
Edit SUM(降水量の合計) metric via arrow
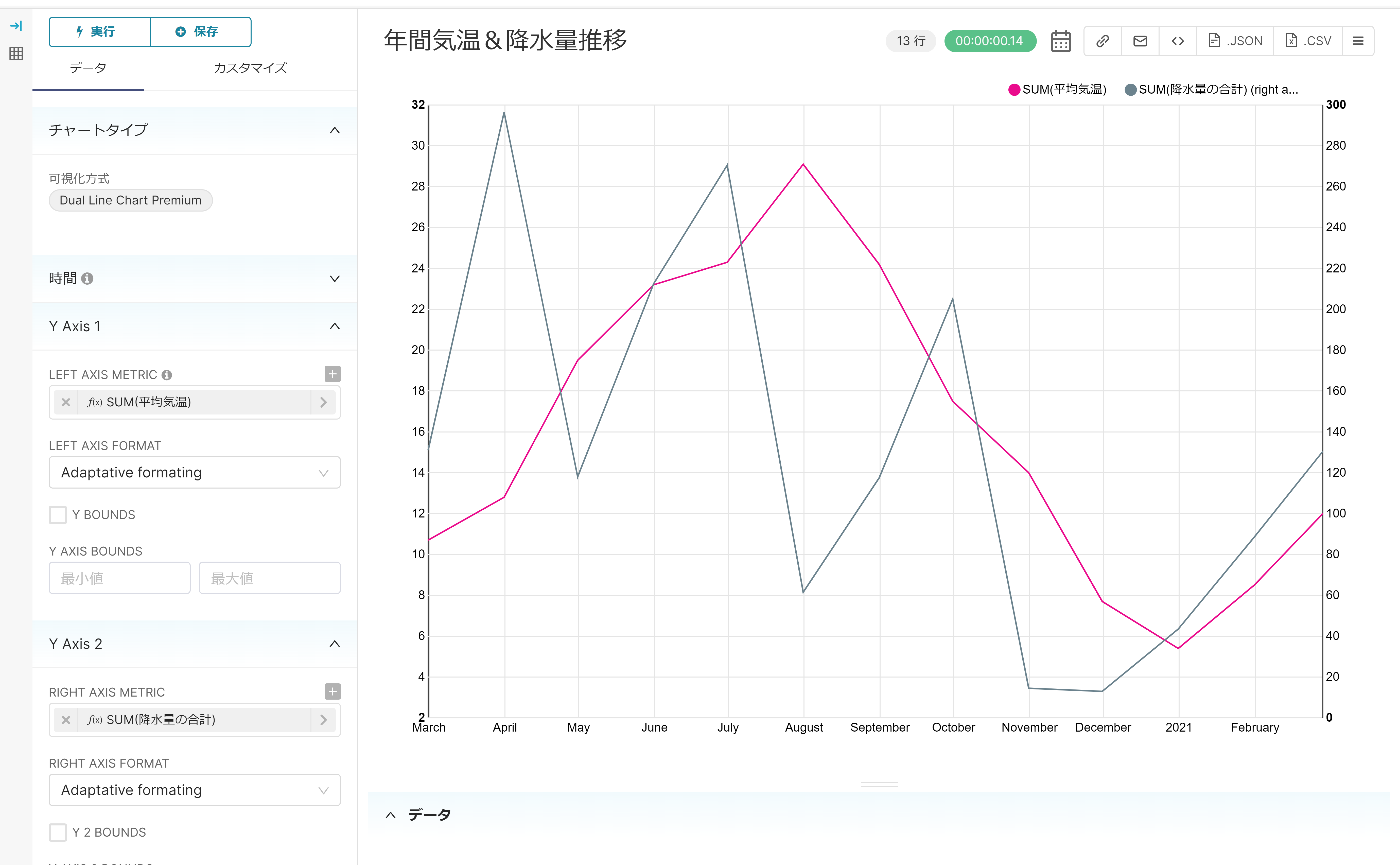tap(324, 720)
